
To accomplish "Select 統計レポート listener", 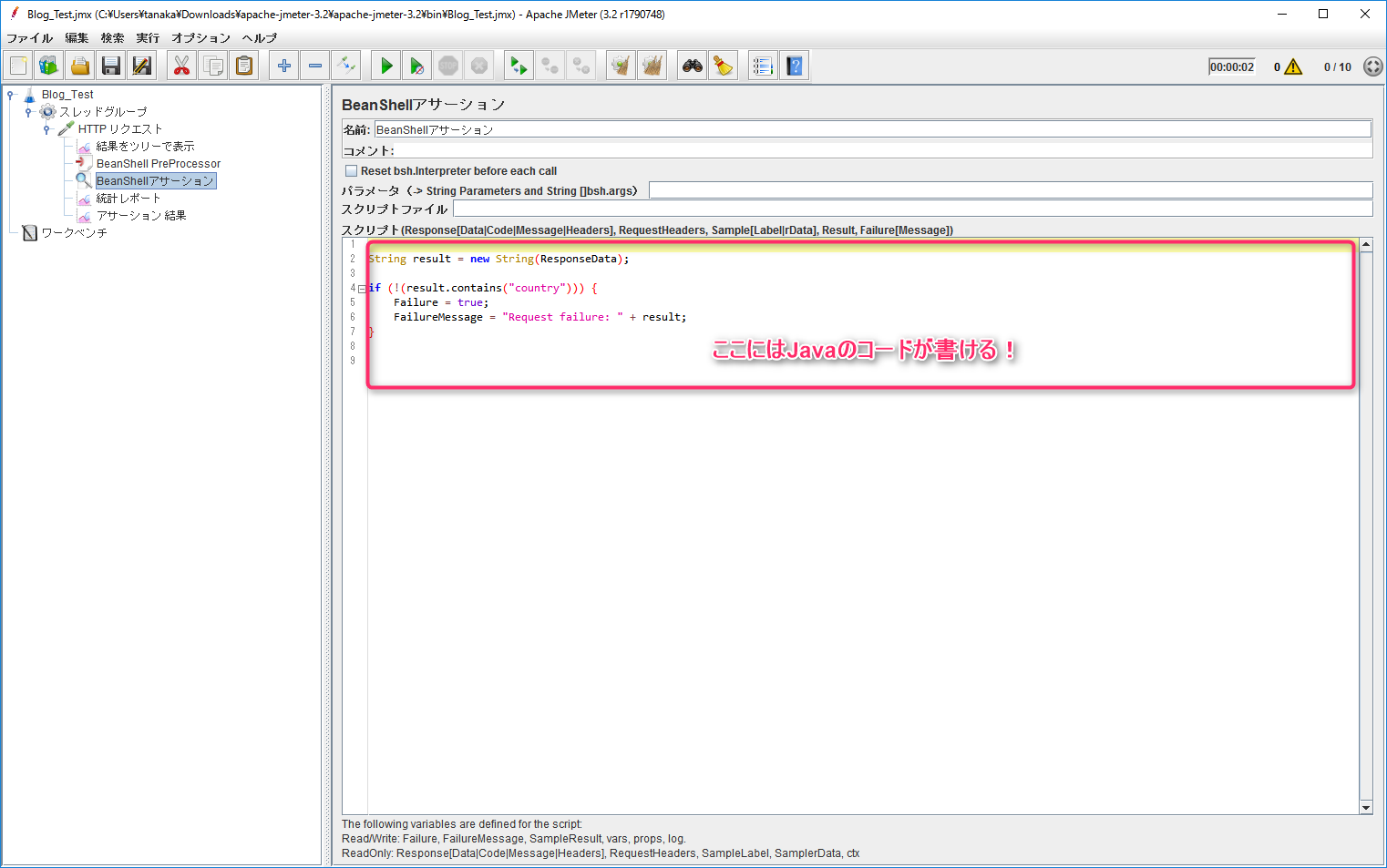I will point(128,199).
